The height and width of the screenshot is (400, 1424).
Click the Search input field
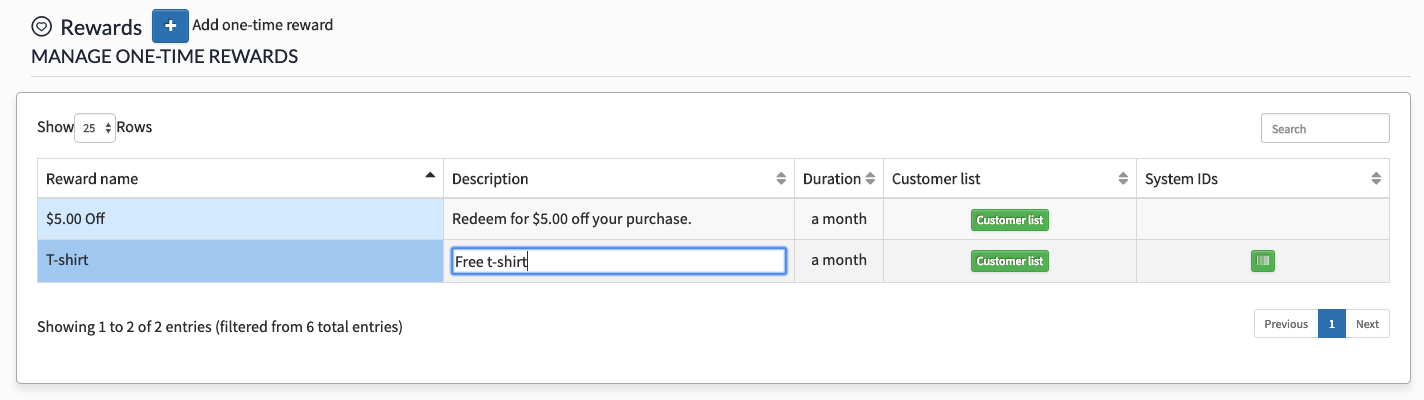(1325, 128)
